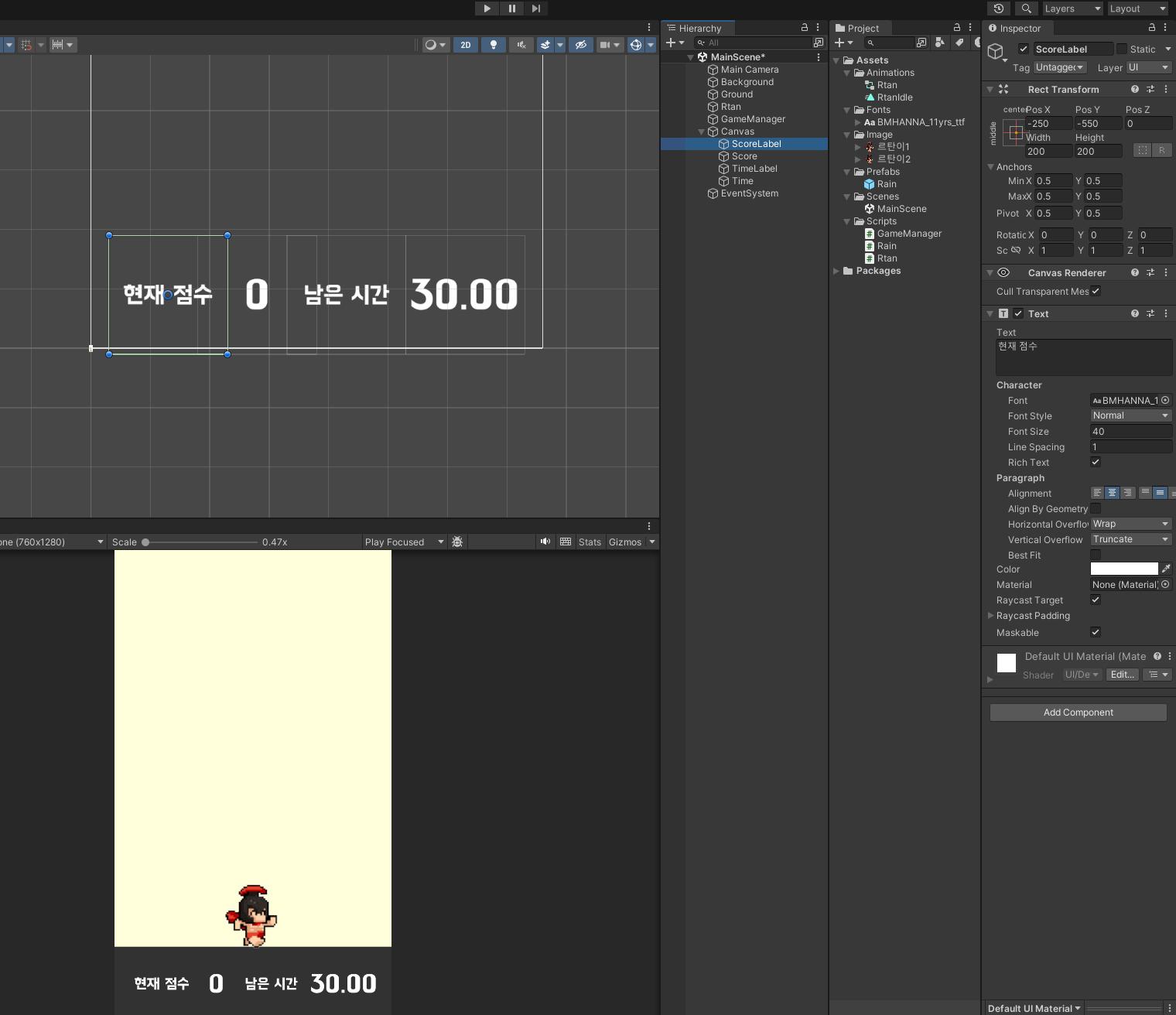Select EventSystem in Hierarchy
The width and height of the screenshot is (1176, 1015).
(x=750, y=193)
